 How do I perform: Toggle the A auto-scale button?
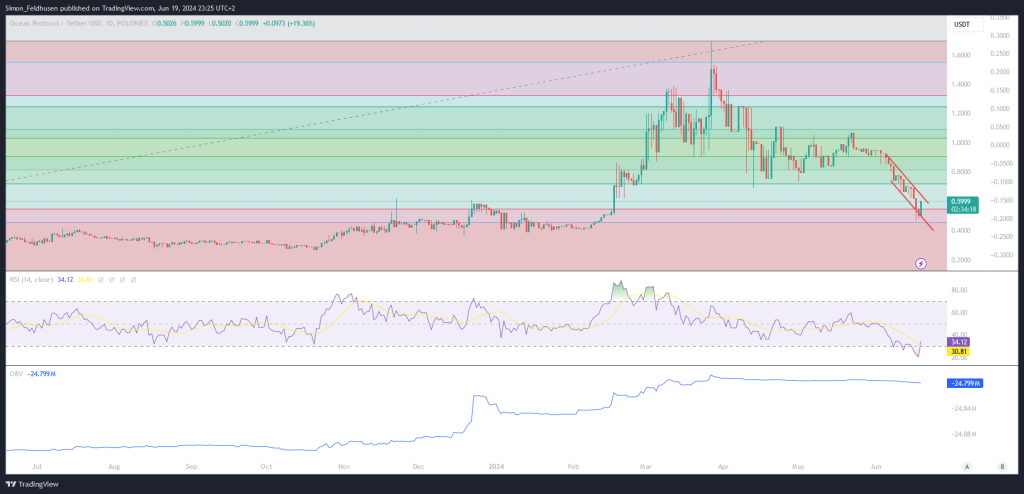tap(966, 467)
